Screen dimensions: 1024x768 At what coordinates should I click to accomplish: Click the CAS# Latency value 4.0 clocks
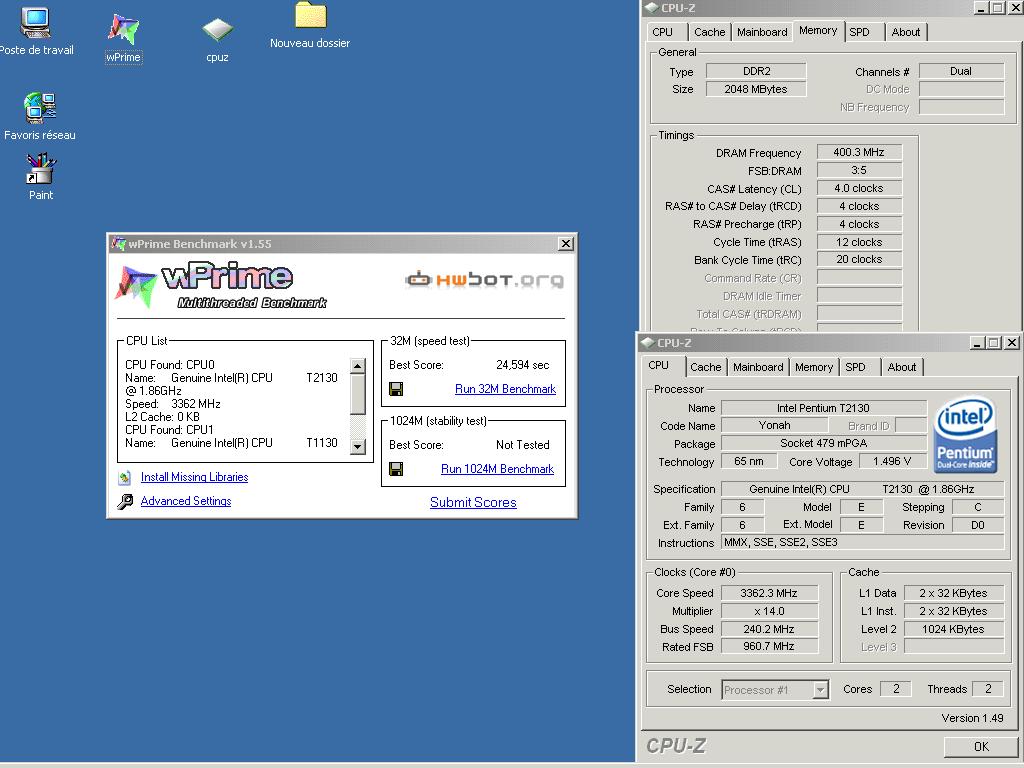pyautogui.click(x=859, y=188)
